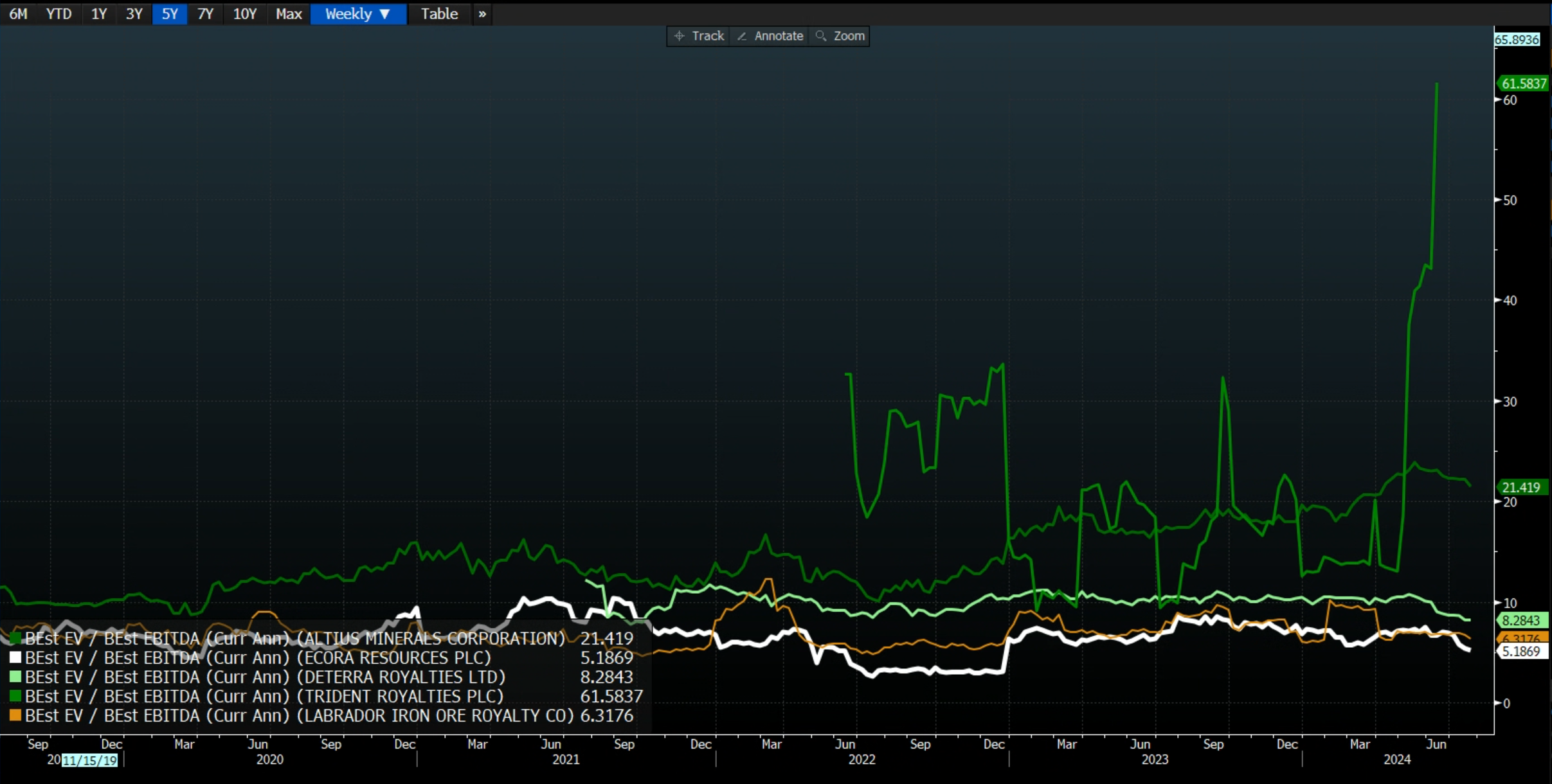Click the Track crosshair icon
Image resolution: width=1552 pixels, height=784 pixels.
(679, 36)
